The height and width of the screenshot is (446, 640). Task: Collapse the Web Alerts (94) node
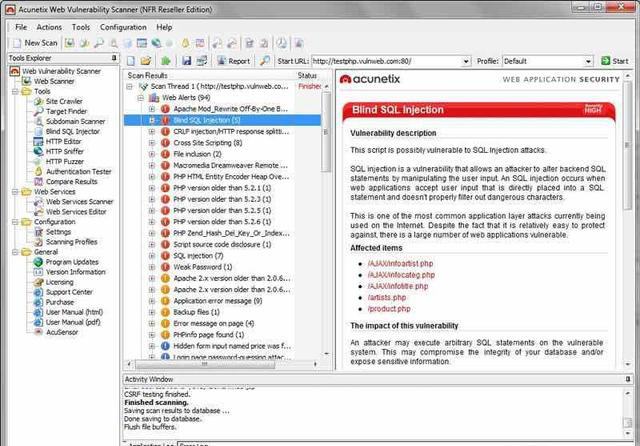click(x=140, y=98)
